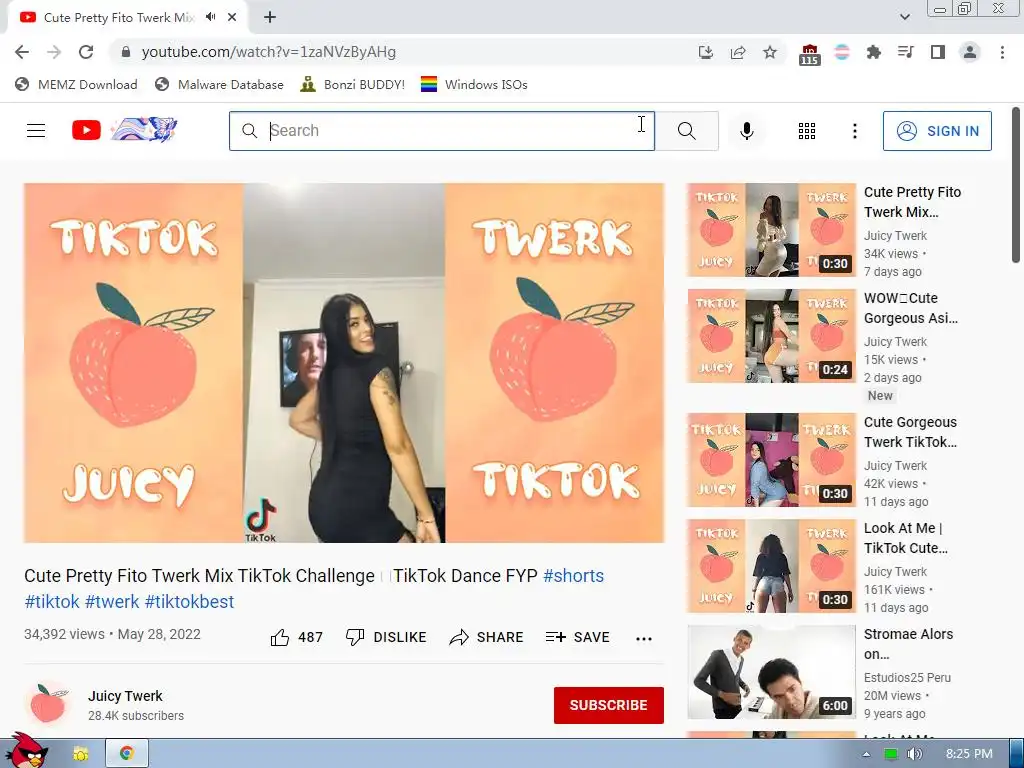Search with your voice microphone
Screen dimensions: 1024x768
[747, 131]
